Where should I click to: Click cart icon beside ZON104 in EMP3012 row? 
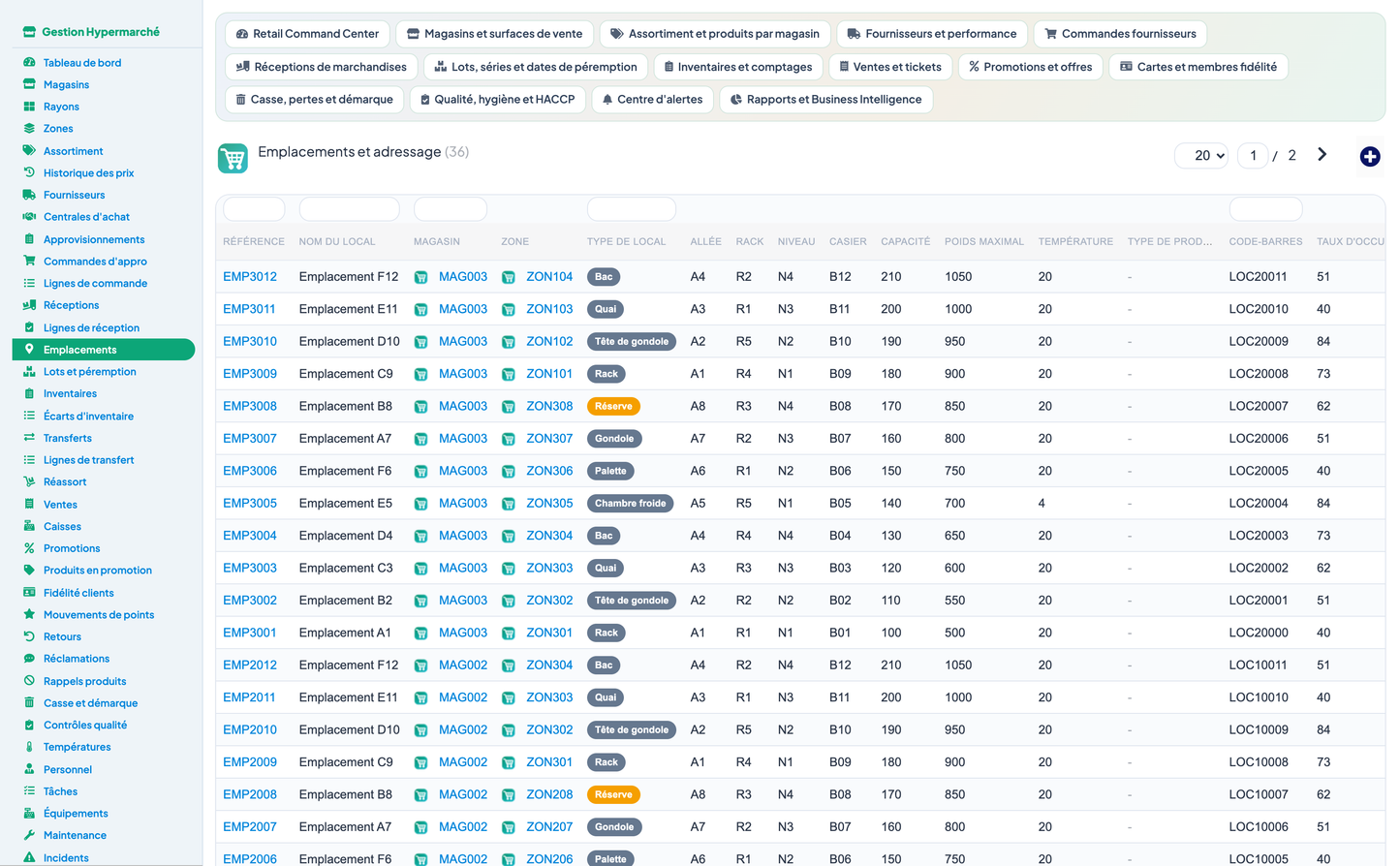(x=508, y=277)
